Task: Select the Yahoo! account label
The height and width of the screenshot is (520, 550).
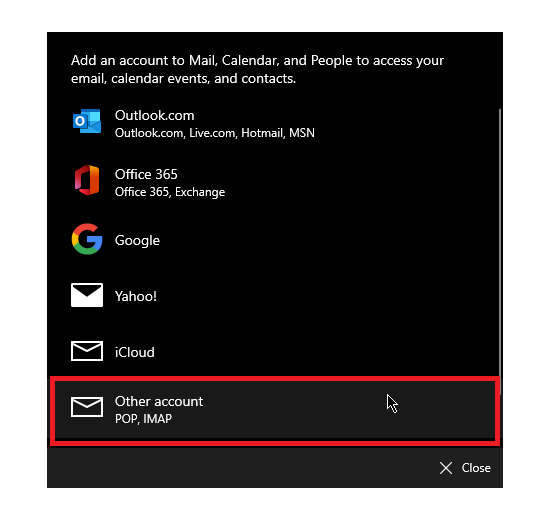Action: click(136, 296)
